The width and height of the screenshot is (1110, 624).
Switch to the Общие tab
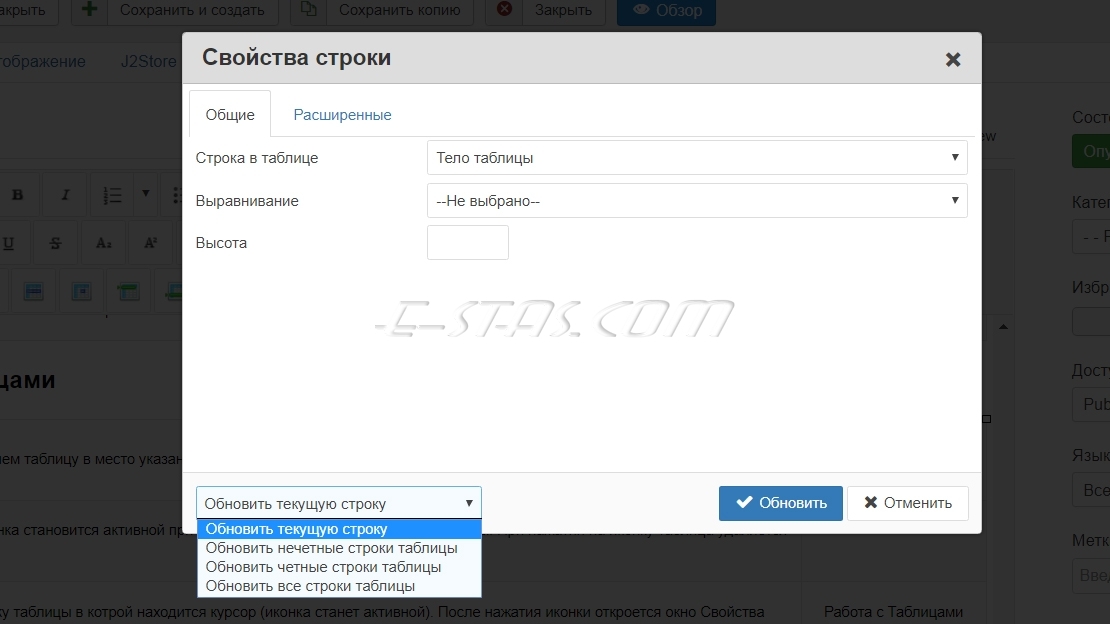pos(230,114)
